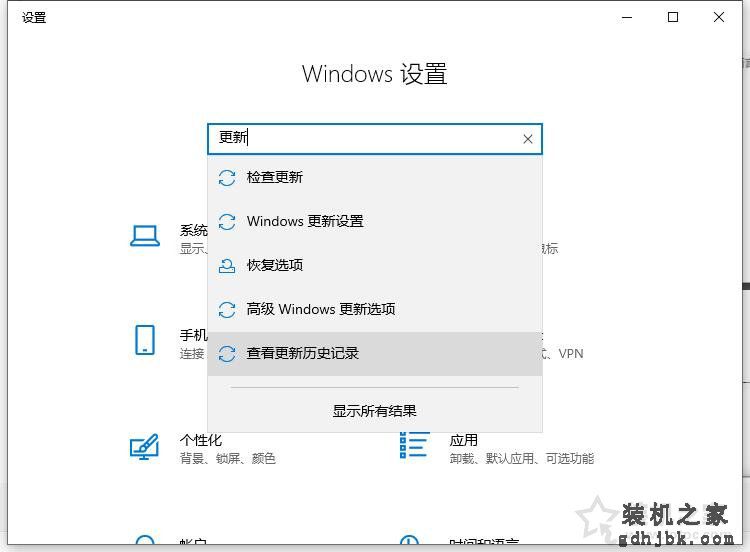Image resolution: width=750 pixels, height=552 pixels.
Task: Open the 应用 list icon category
Action: [414, 445]
